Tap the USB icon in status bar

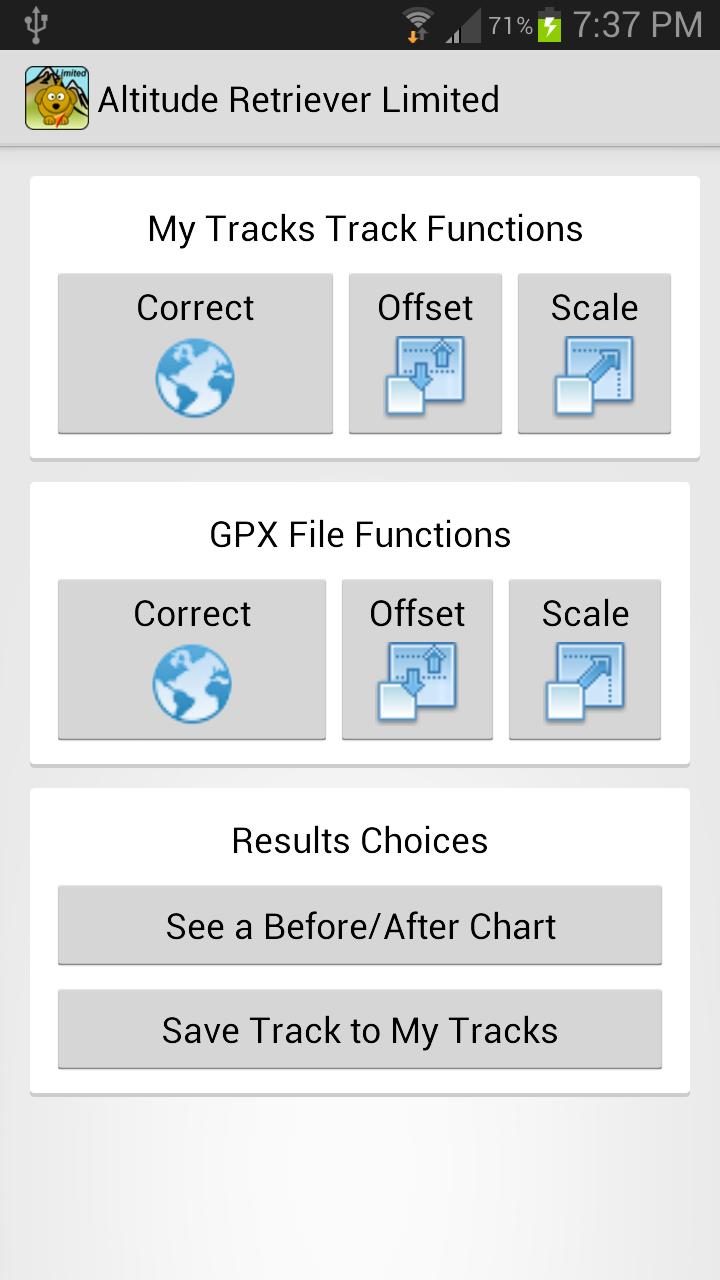click(x=36, y=25)
